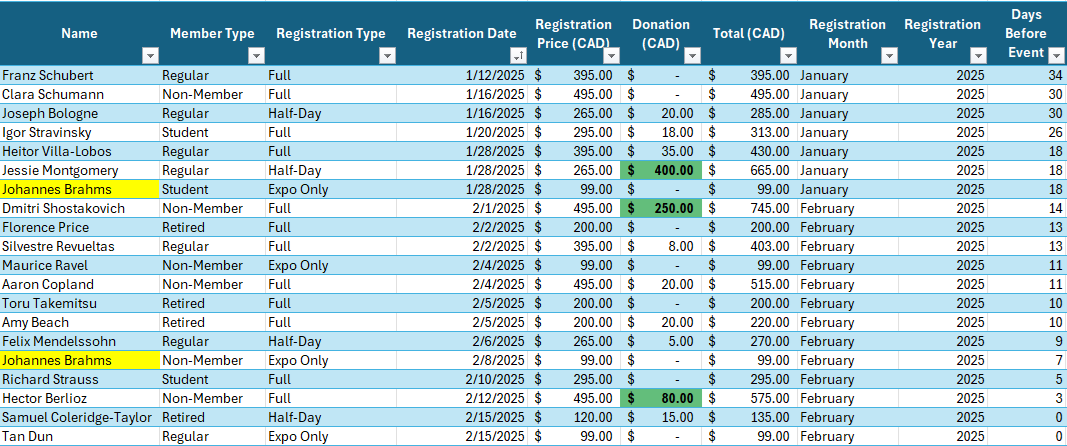This screenshot has height=446, width=1067.
Task: Select the Member Type header cell
Action: tap(212, 33)
